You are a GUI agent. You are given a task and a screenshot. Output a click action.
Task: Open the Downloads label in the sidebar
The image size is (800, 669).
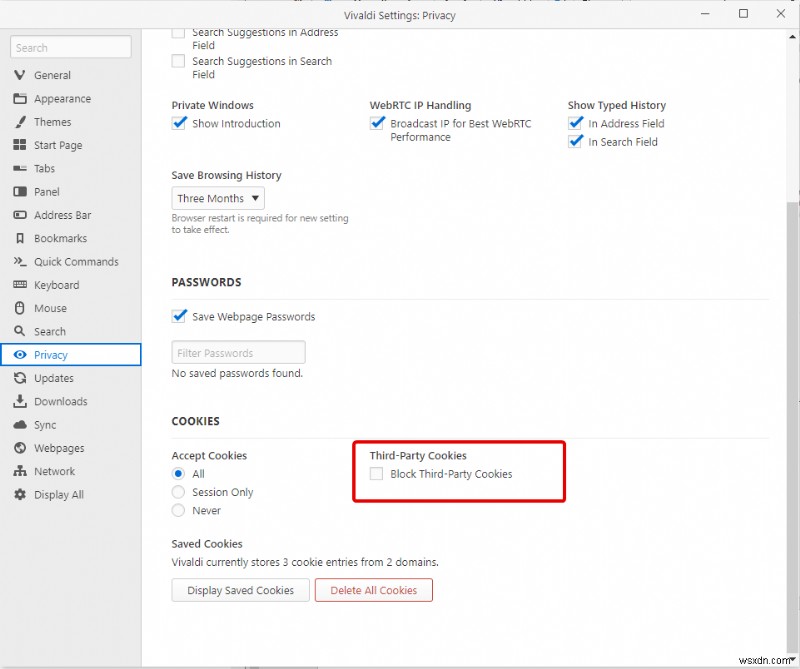point(60,401)
